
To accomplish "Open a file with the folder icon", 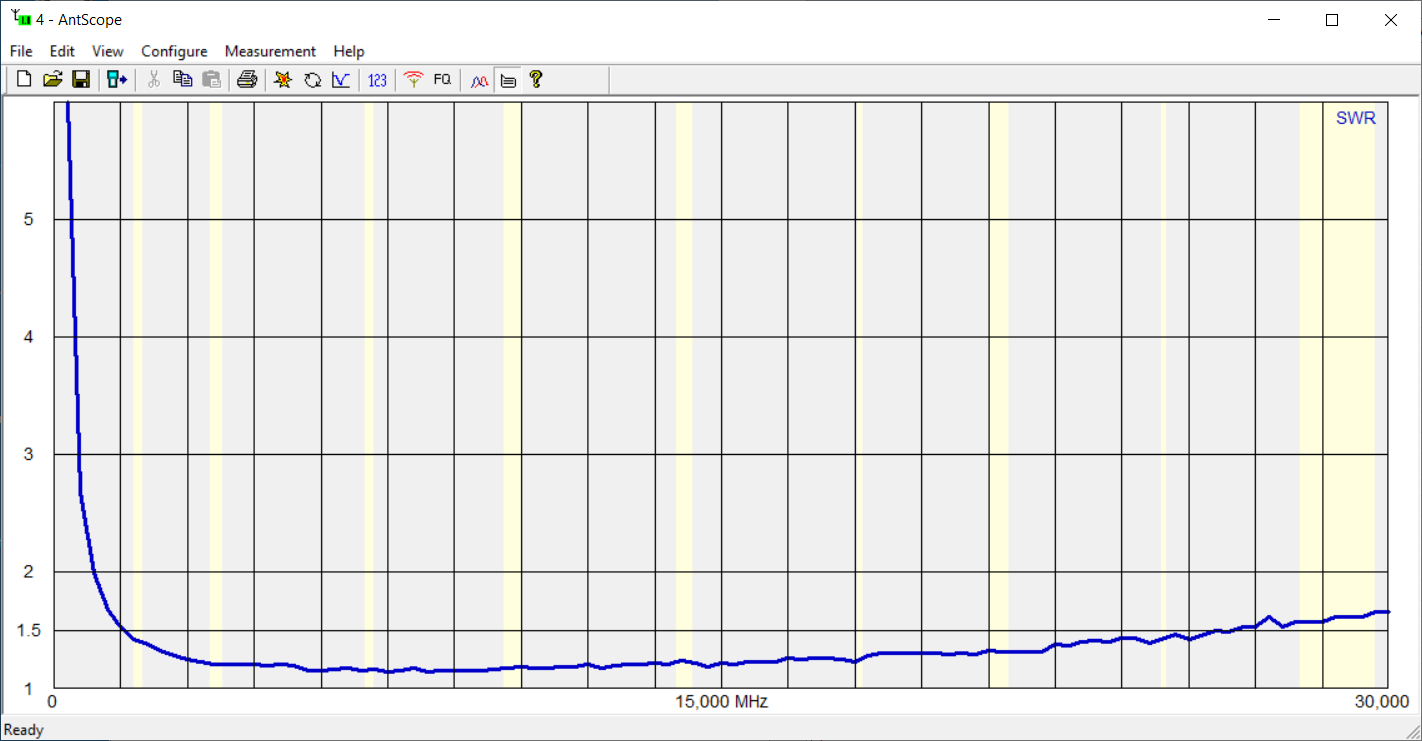I will coord(53,80).
